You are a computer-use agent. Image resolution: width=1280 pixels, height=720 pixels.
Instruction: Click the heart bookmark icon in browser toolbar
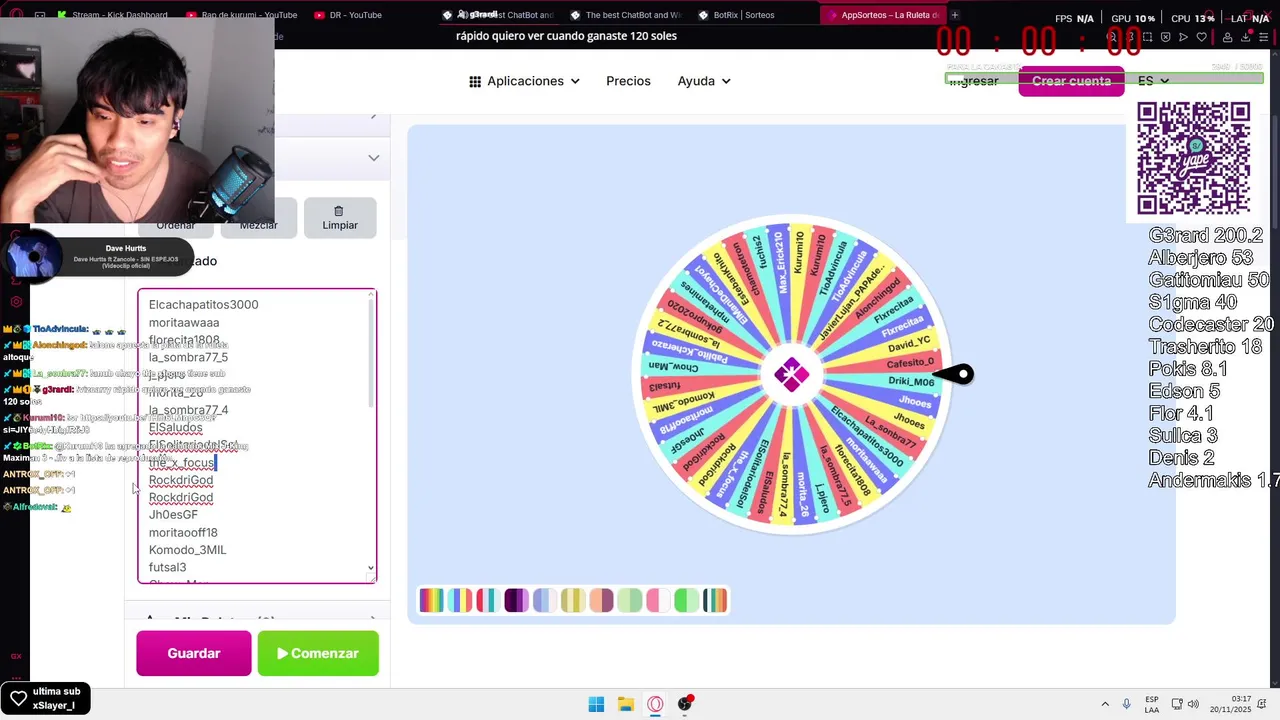(1201, 37)
